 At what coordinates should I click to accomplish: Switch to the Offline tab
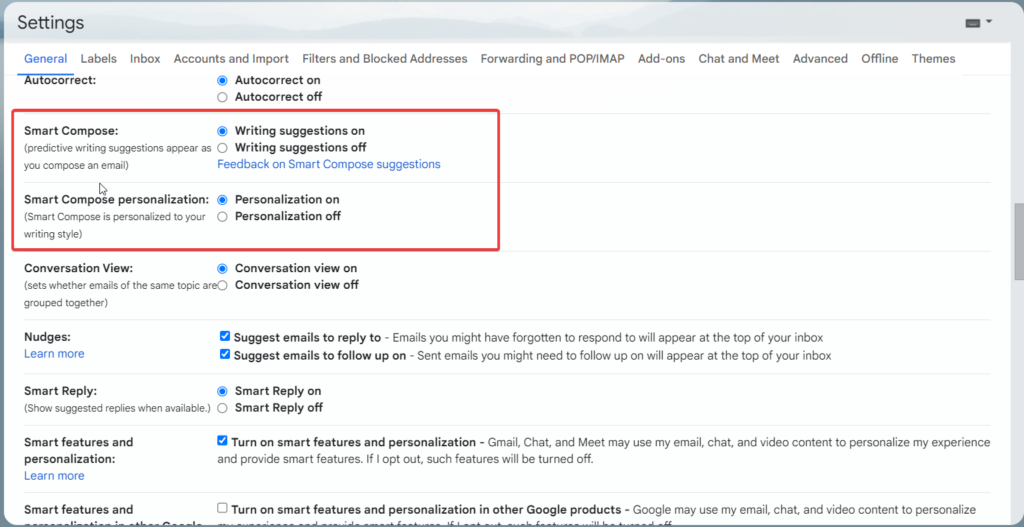(x=880, y=59)
